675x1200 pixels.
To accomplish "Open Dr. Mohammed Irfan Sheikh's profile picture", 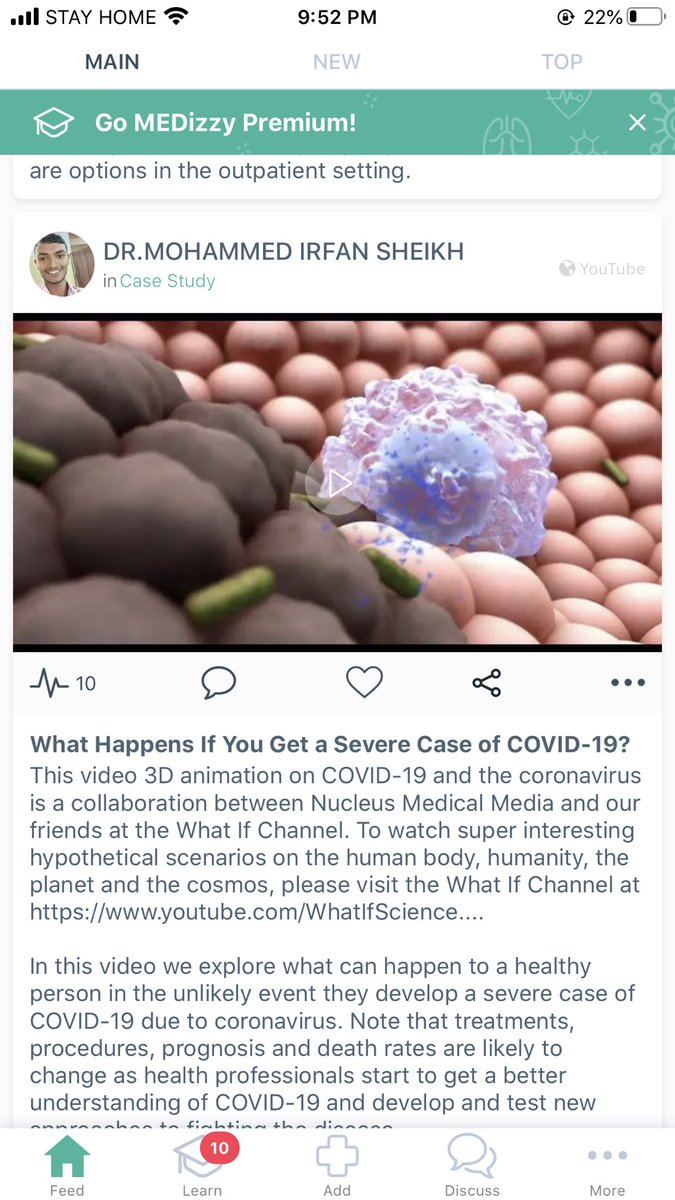I will click(x=62, y=264).
